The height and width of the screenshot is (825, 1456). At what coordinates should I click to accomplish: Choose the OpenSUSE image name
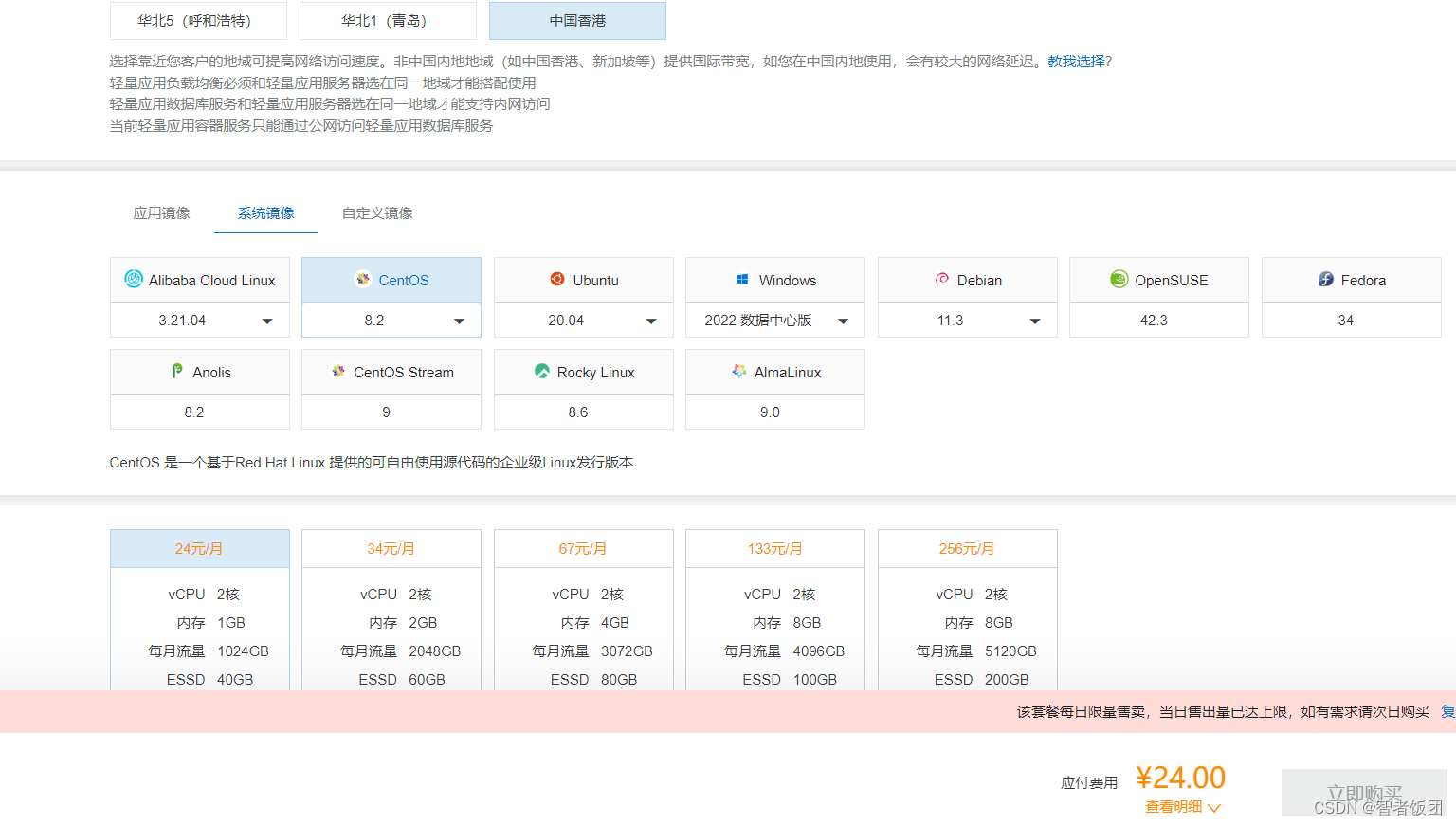pos(1172,281)
